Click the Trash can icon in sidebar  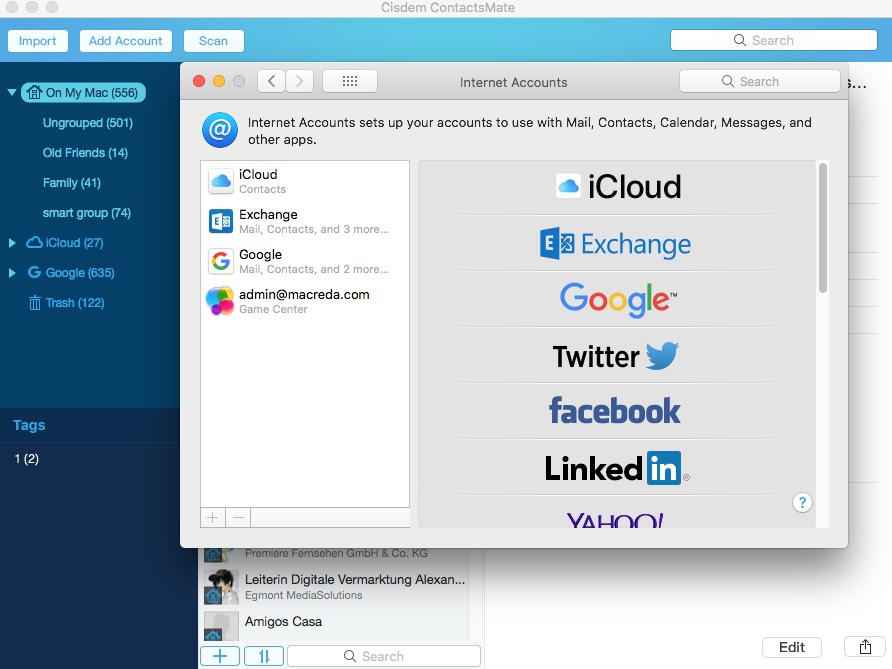pyautogui.click(x=35, y=303)
